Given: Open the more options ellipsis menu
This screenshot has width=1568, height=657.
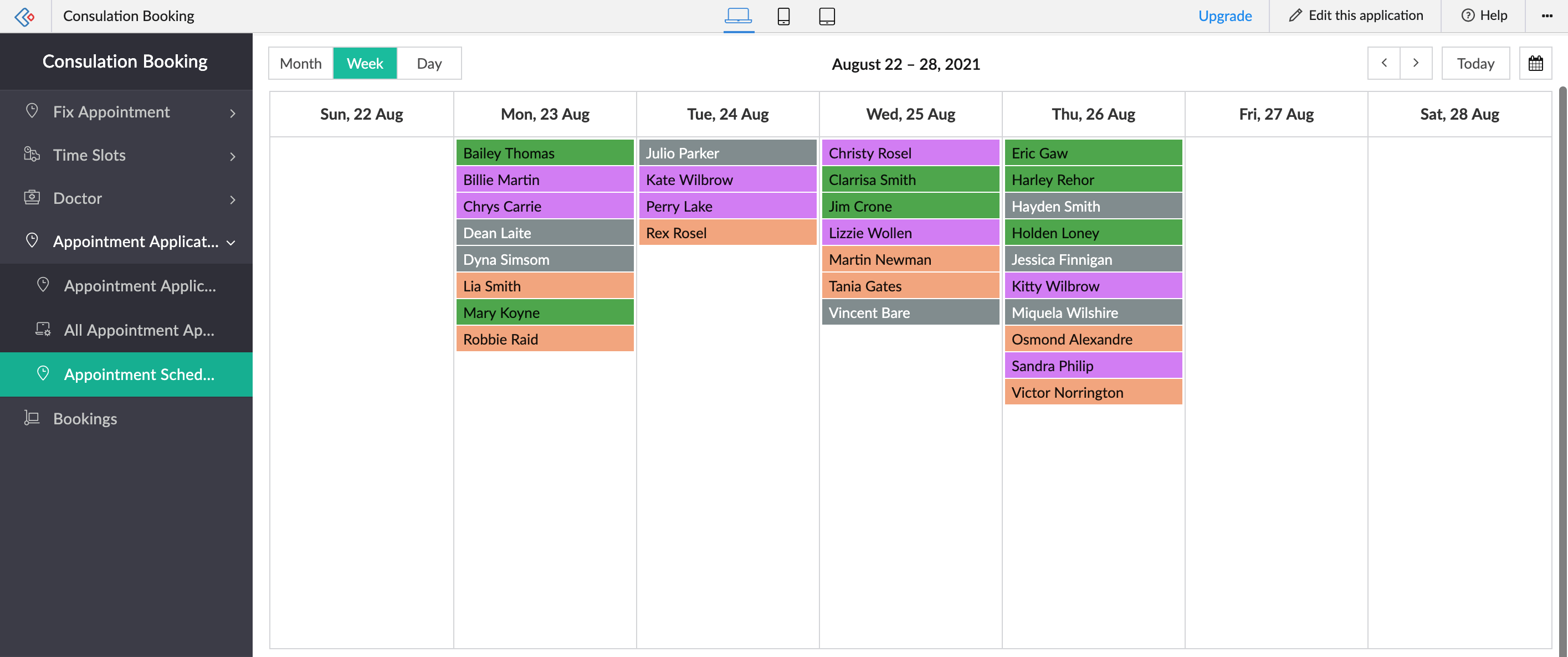Looking at the screenshot, I should (x=1547, y=16).
